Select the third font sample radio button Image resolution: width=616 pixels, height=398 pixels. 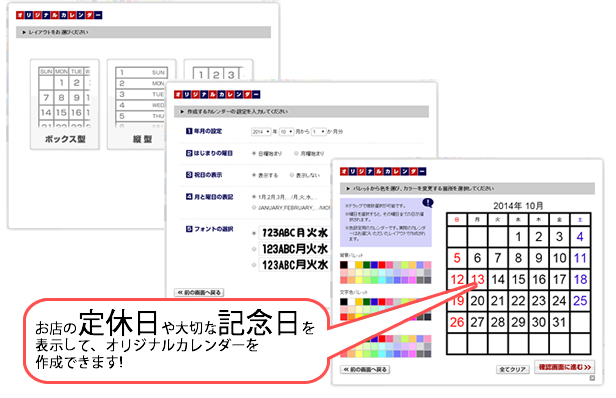click(254, 265)
